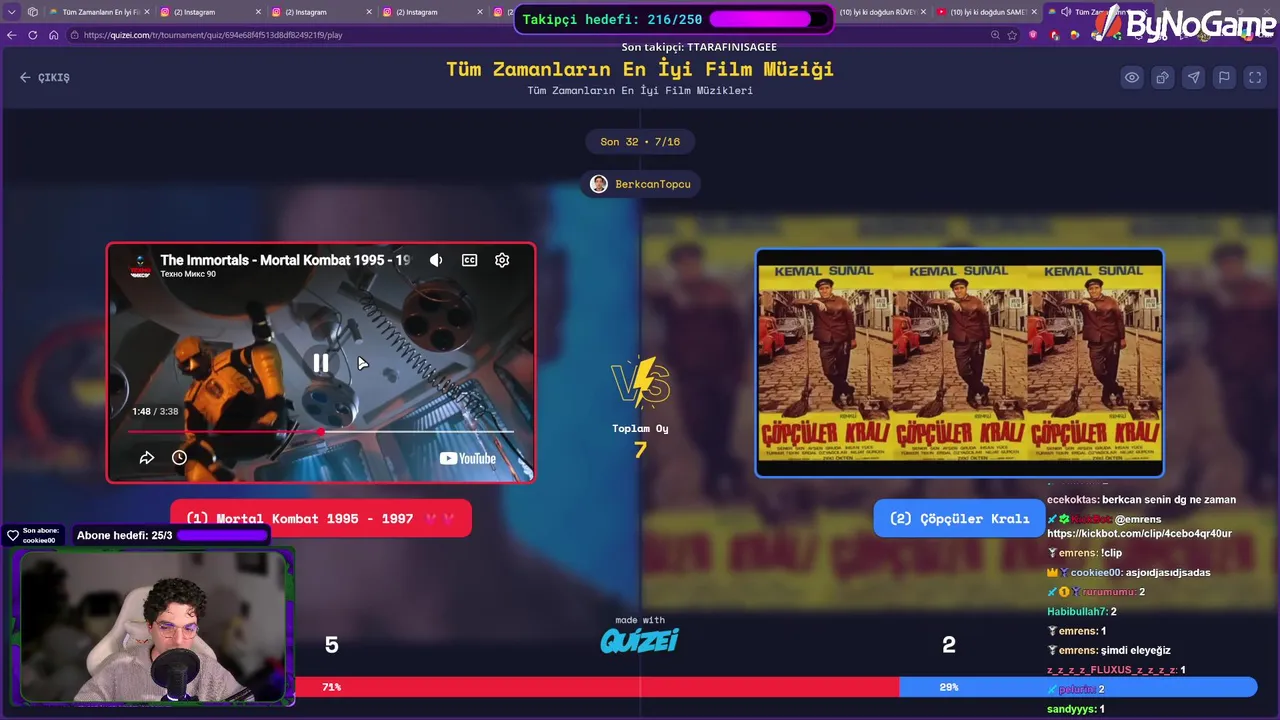Select the Çöpçüler Kralı poster image
Screen dimensions: 1280x720
tap(959, 363)
